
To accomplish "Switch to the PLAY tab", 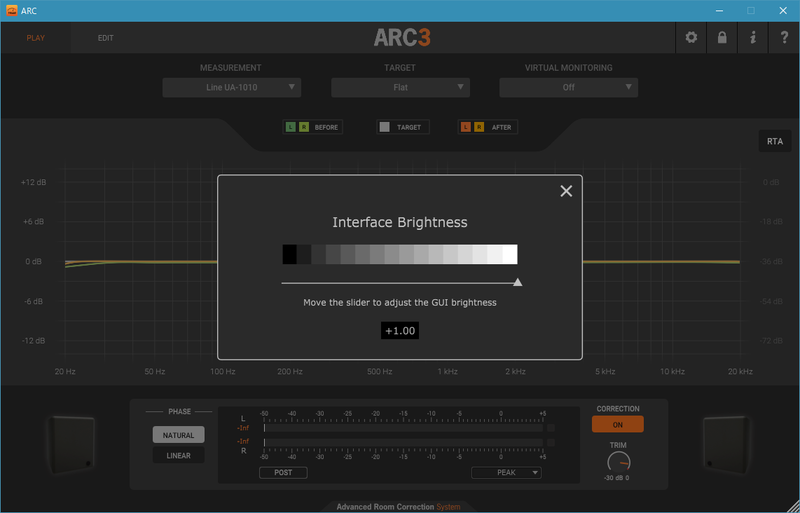I will pyautogui.click(x=36, y=38).
